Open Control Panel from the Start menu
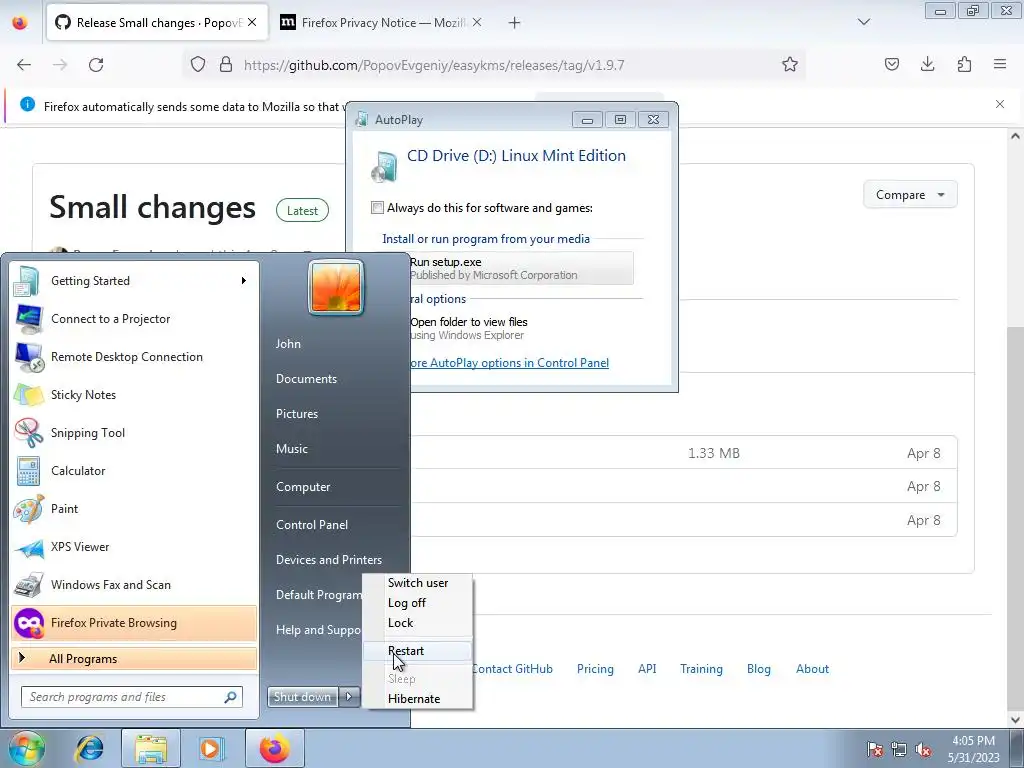The height and width of the screenshot is (768, 1024). [312, 525]
